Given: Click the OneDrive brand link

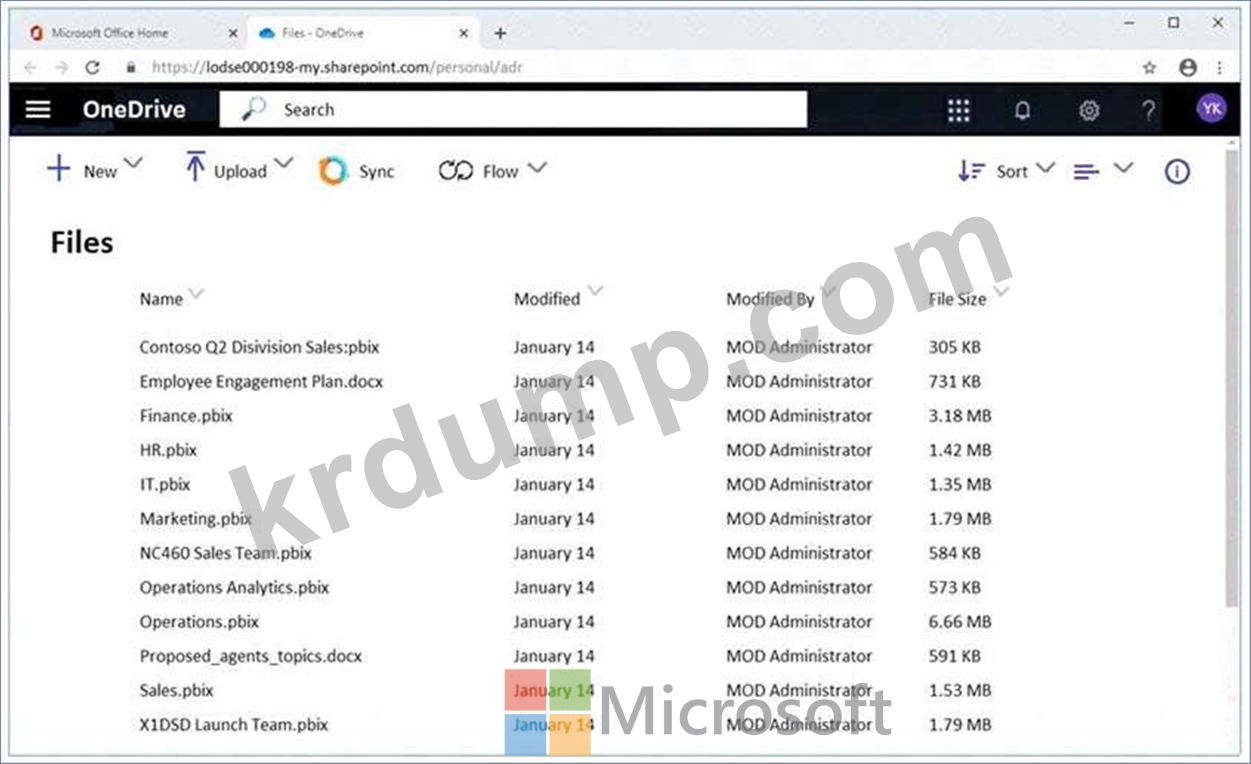Looking at the screenshot, I should click(134, 109).
